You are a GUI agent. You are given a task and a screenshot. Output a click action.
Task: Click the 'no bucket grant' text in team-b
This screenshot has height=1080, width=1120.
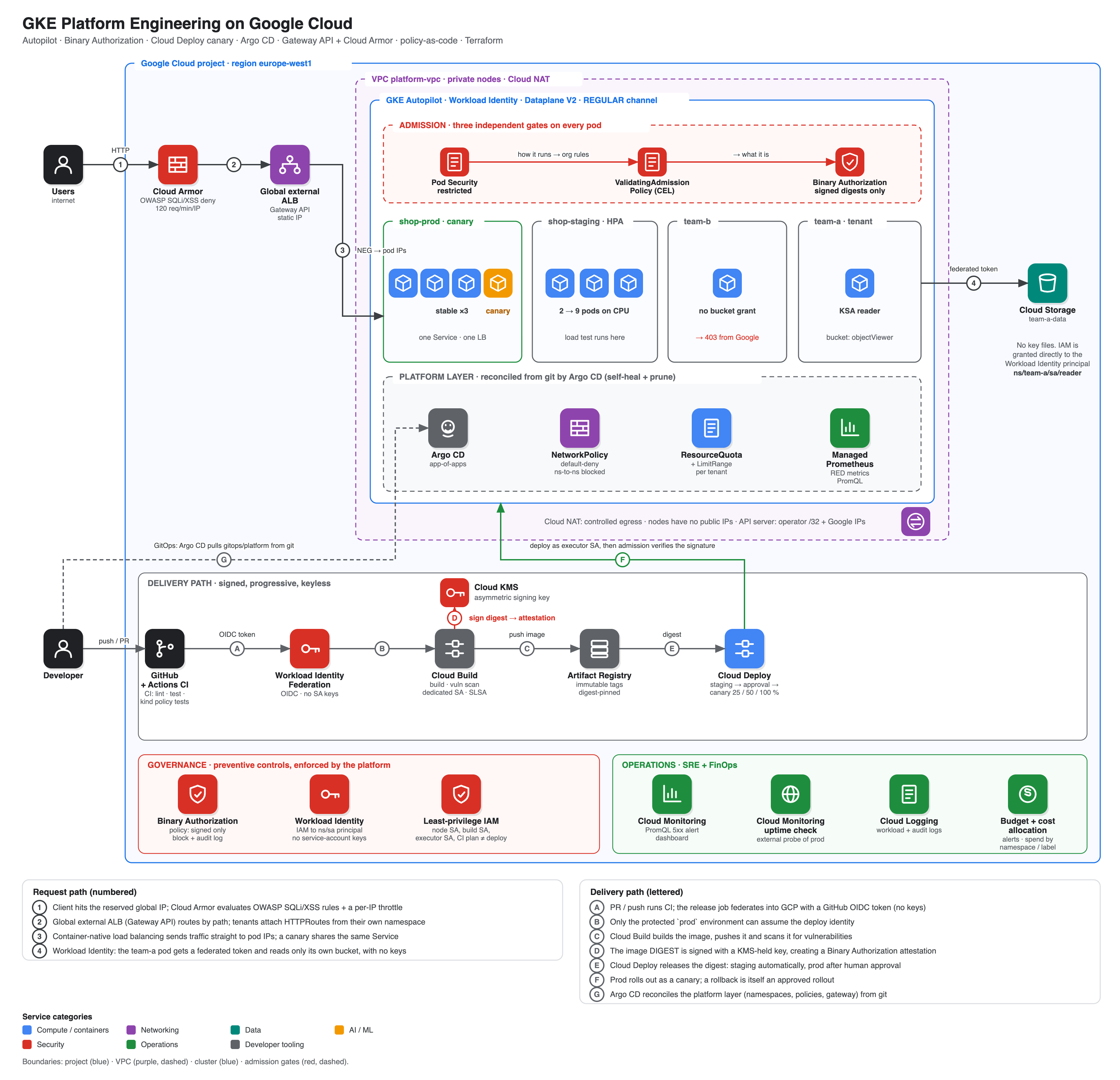click(x=727, y=311)
